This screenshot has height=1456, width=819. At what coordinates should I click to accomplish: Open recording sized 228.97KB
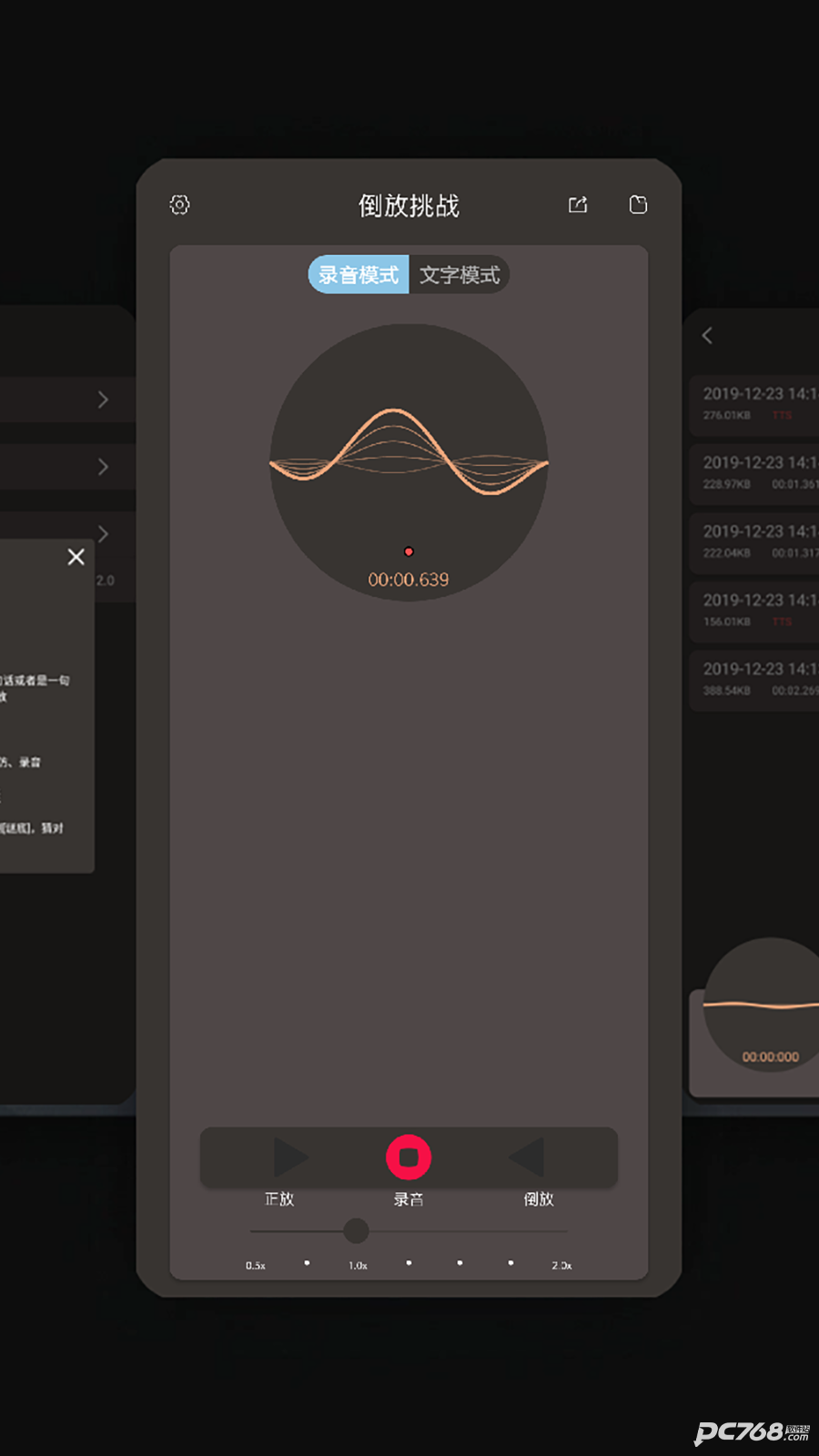[754, 472]
